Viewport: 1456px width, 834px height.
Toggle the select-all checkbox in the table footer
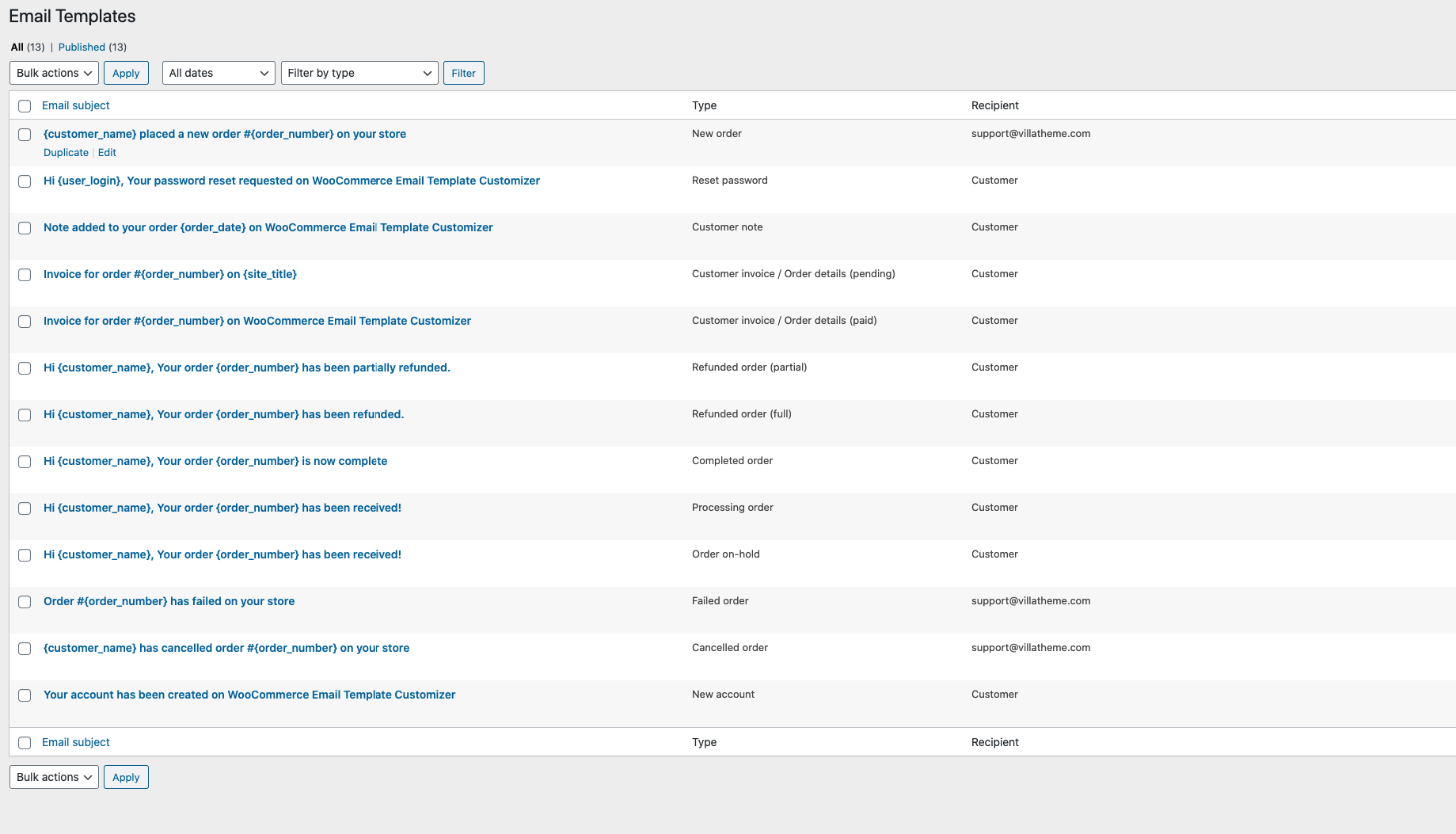25,743
